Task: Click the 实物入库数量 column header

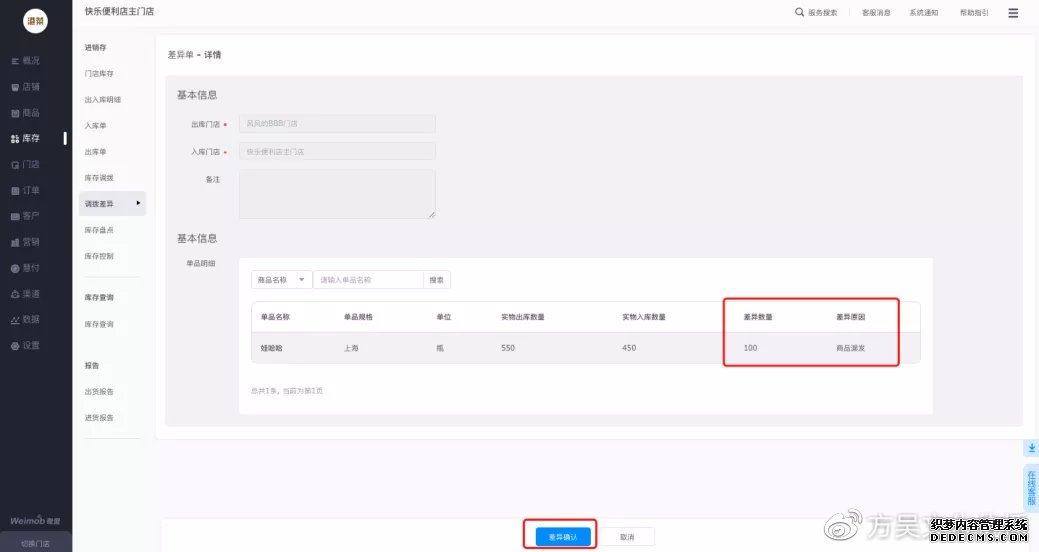Action: pyautogui.click(x=643, y=317)
